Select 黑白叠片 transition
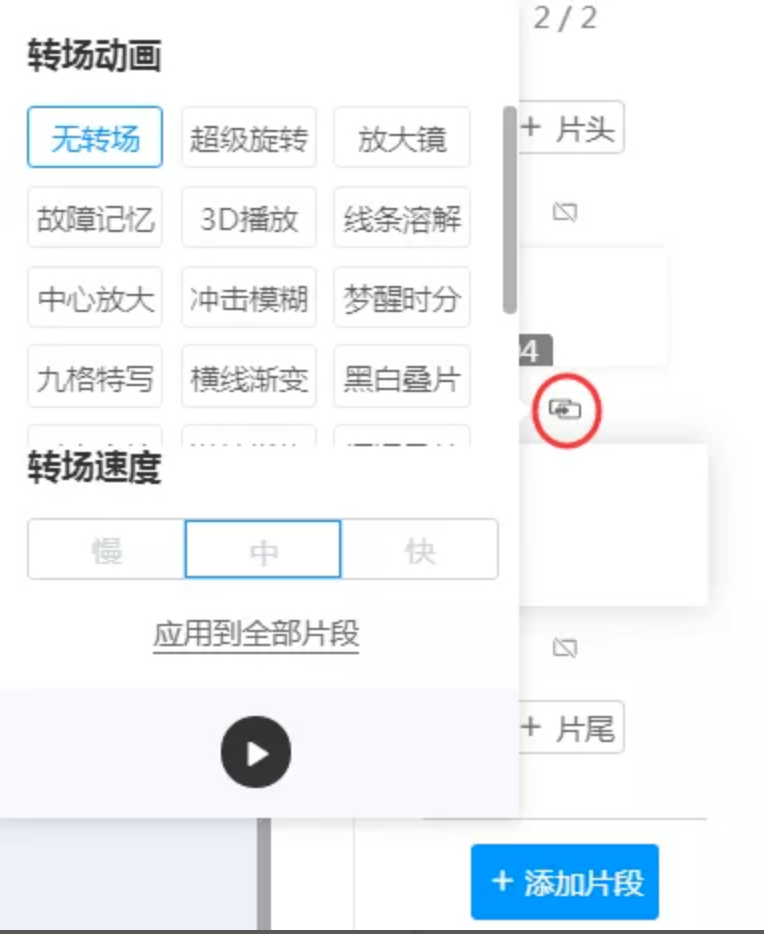Screen dimensions: 764x934 [x=402, y=376]
